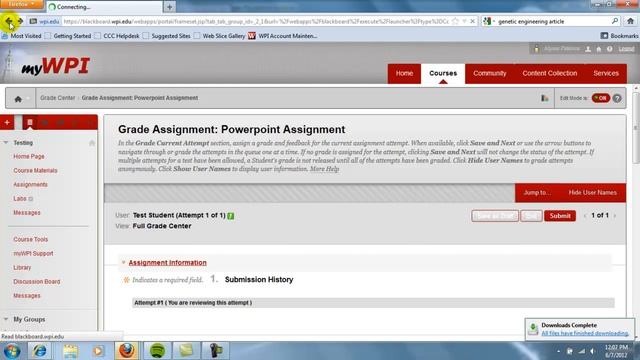The height and width of the screenshot is (360, 640).
Task: Open the More Help link
Action: click(324, 169)
